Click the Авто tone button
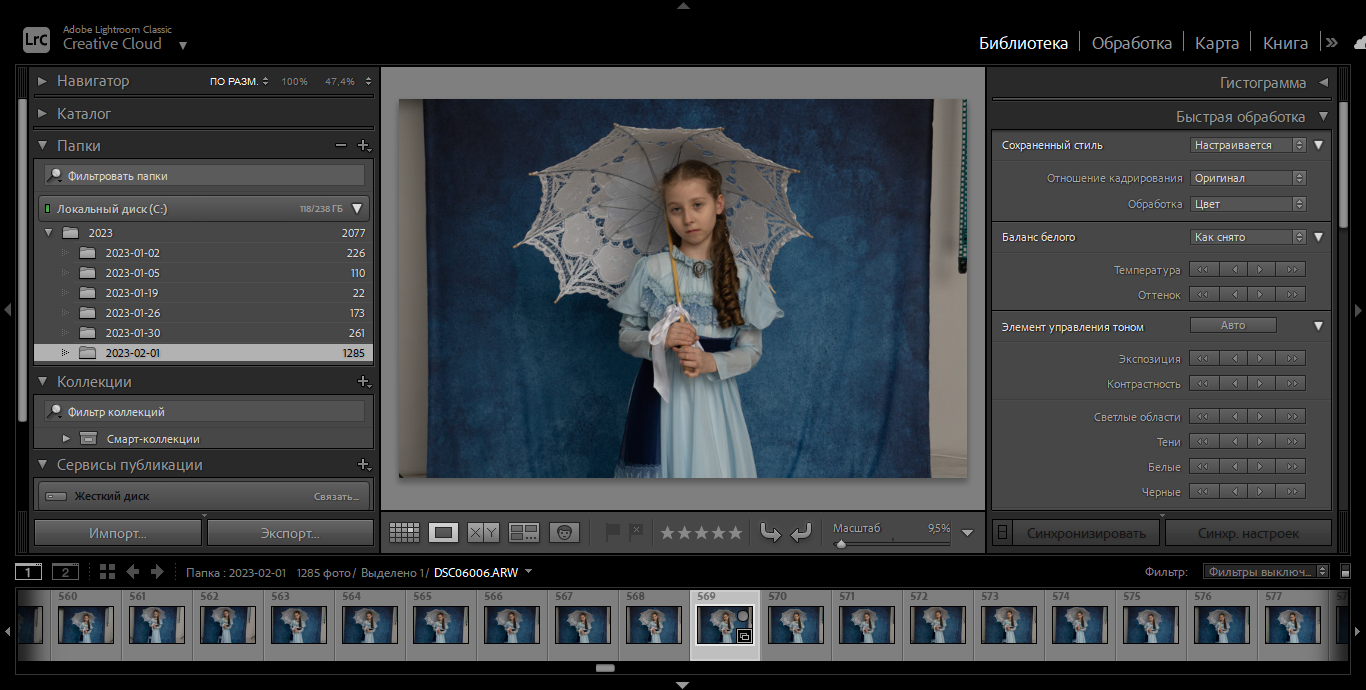Image resolution: width=1366 pixels, height=690 pixels. coord(1232,326)
